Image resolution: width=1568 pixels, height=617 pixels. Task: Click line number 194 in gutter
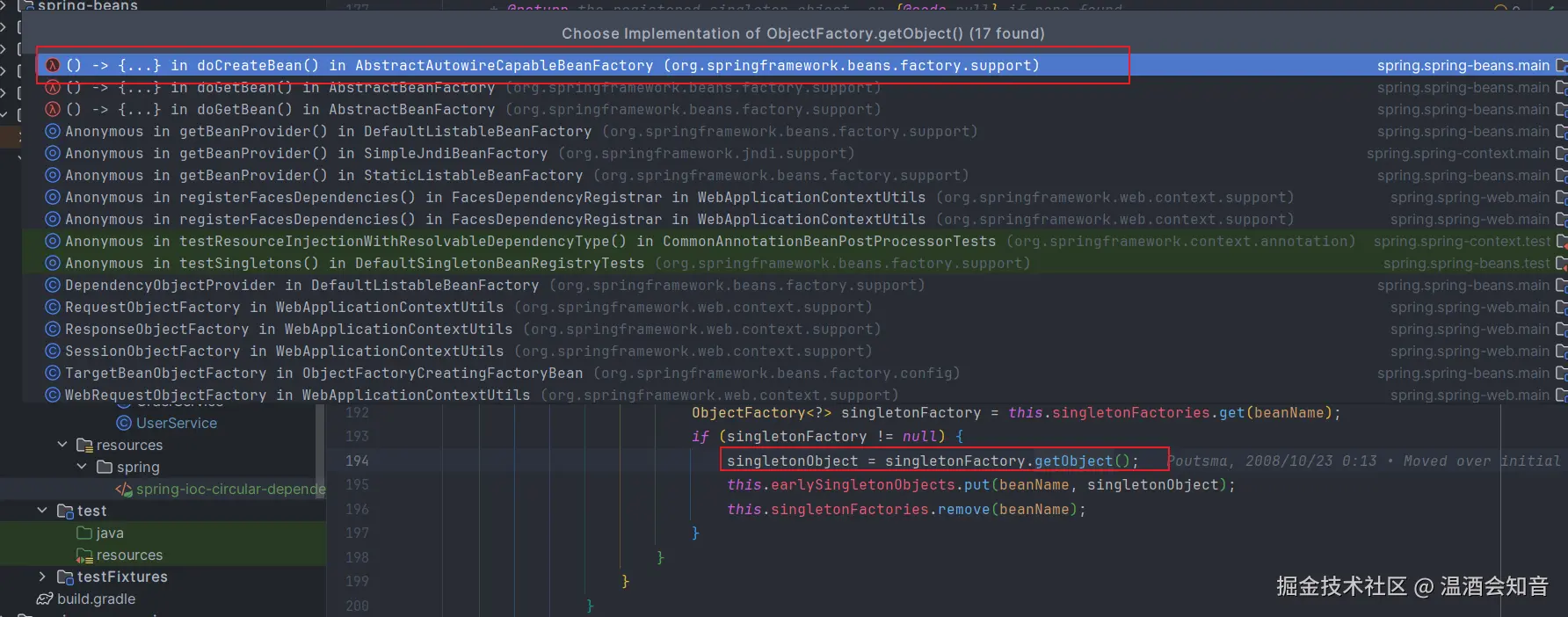click(357, 461)
